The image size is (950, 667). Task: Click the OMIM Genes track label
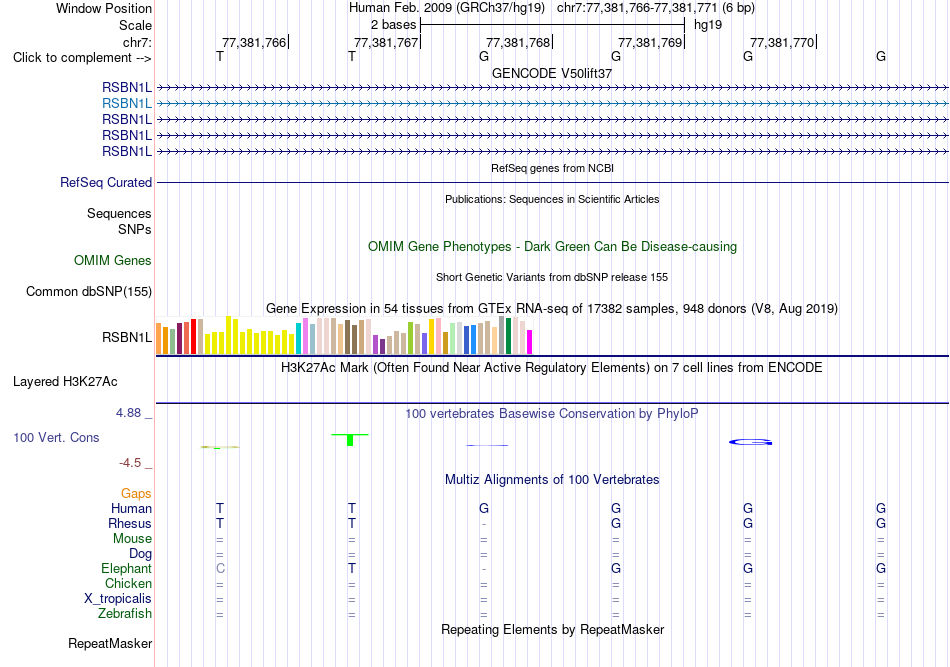113,260
